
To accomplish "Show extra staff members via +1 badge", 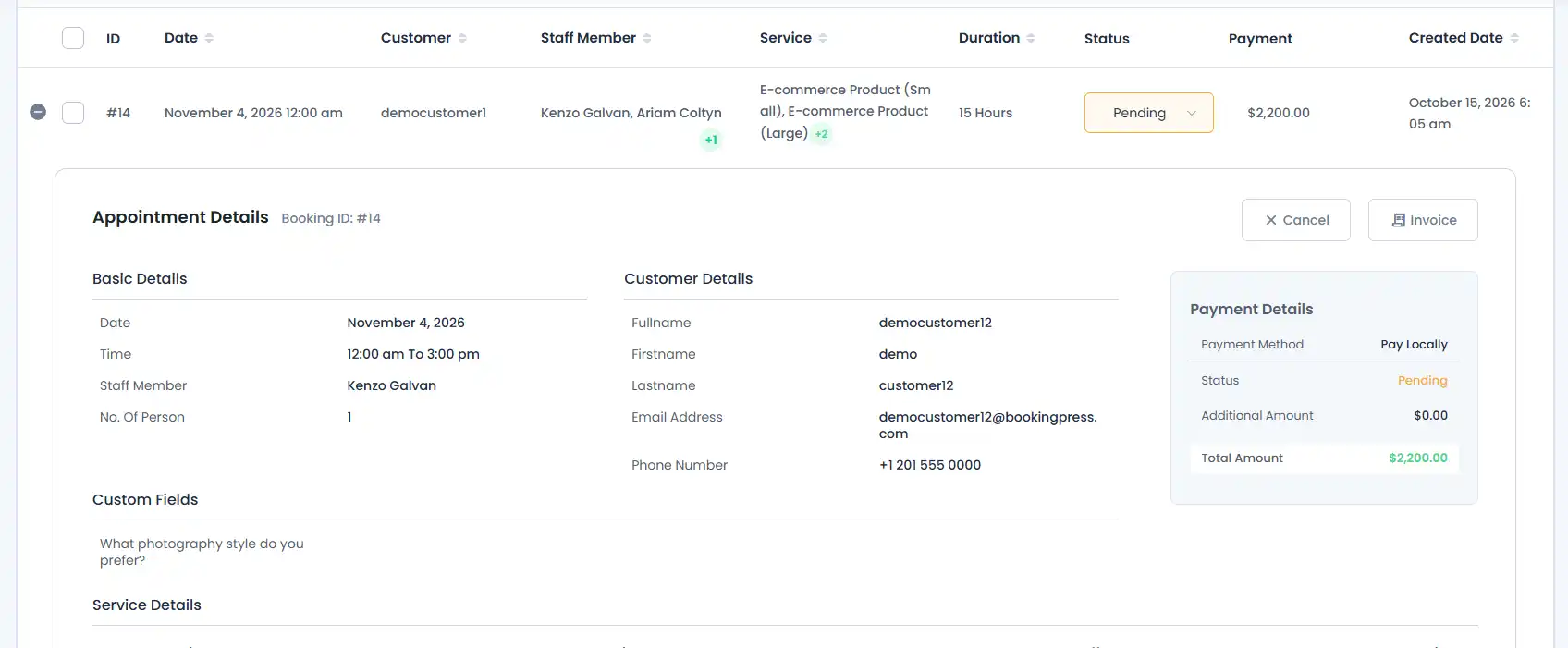I will 711,141.
